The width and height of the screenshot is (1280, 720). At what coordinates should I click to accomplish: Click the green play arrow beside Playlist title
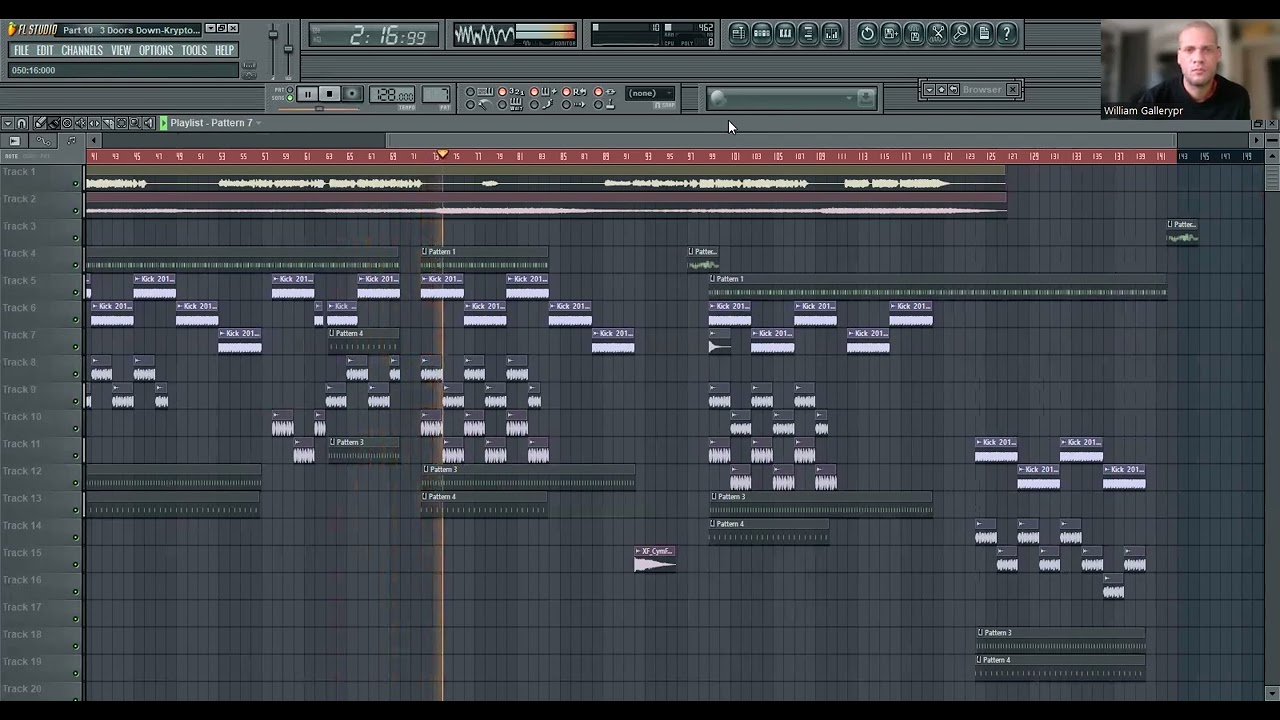(163, 123)
